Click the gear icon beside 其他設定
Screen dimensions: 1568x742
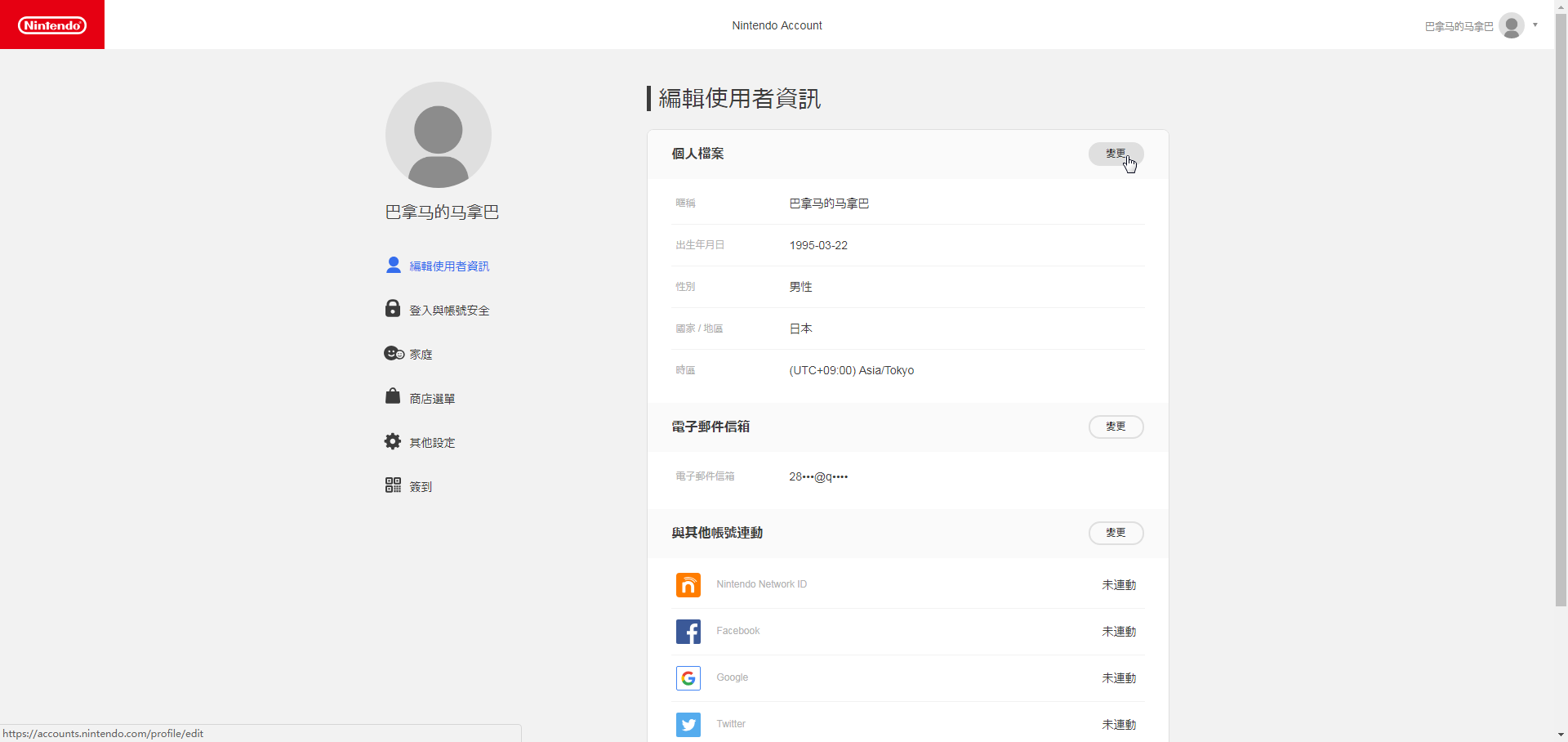pyautogui.click(x=393, y=441)
